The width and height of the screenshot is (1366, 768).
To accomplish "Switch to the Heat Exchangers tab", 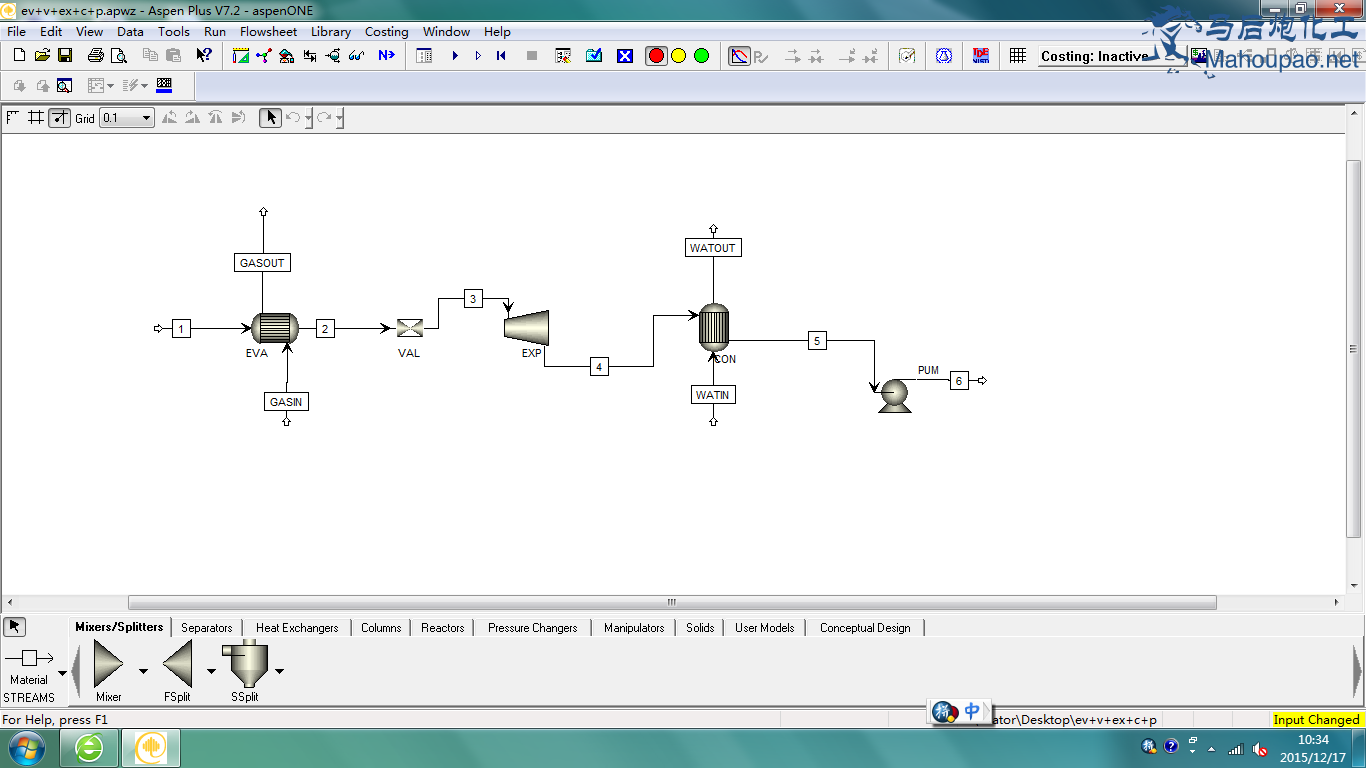I will click(297, 628).
